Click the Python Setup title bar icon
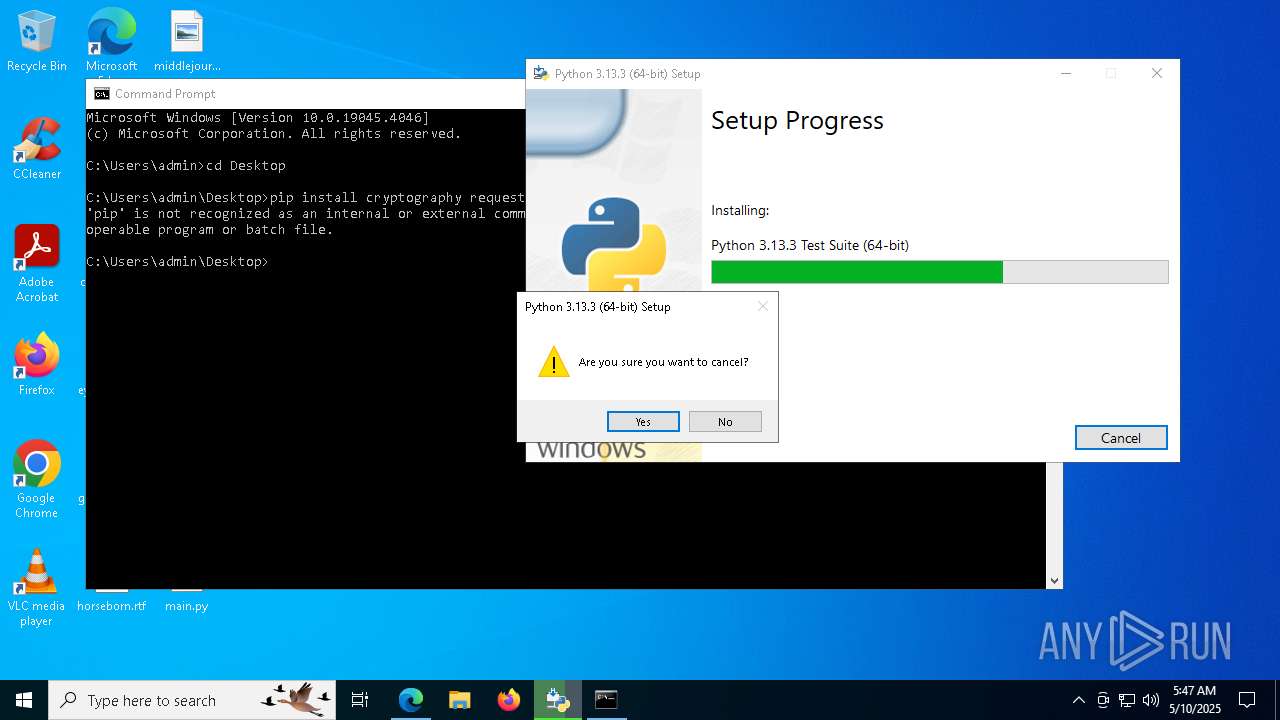 pyautogui.click(x=541, y=73)
